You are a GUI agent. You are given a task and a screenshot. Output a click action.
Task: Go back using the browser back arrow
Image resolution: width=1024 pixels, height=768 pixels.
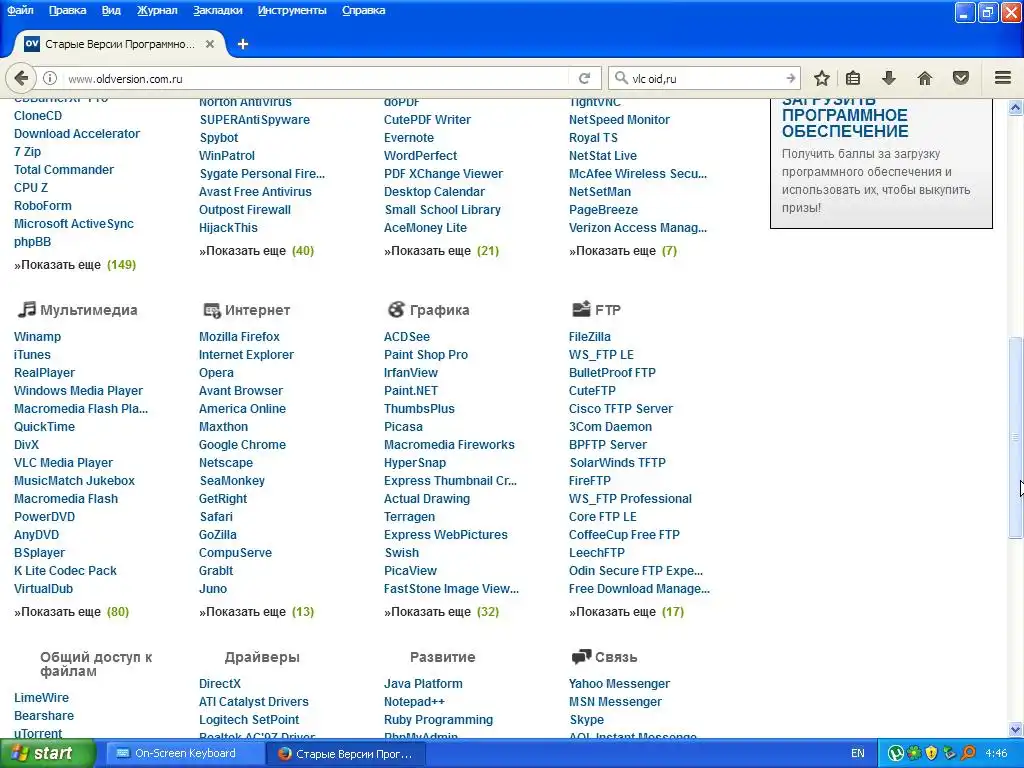[21, 78]
